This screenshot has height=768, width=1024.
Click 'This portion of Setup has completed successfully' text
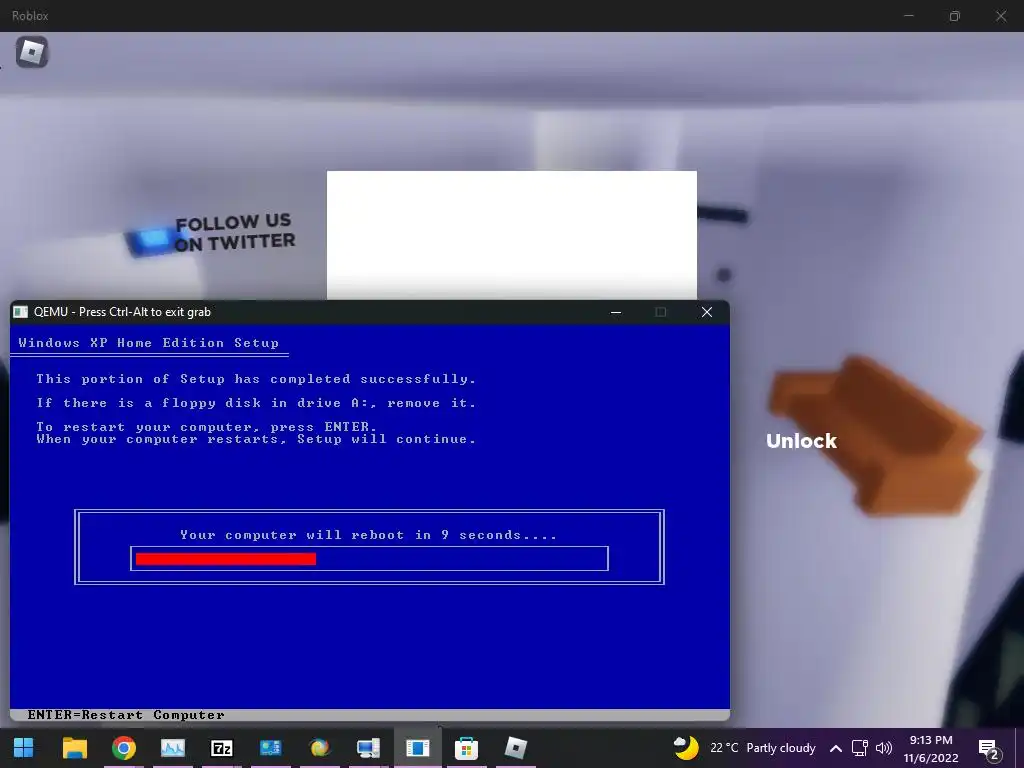pos(256,379)
